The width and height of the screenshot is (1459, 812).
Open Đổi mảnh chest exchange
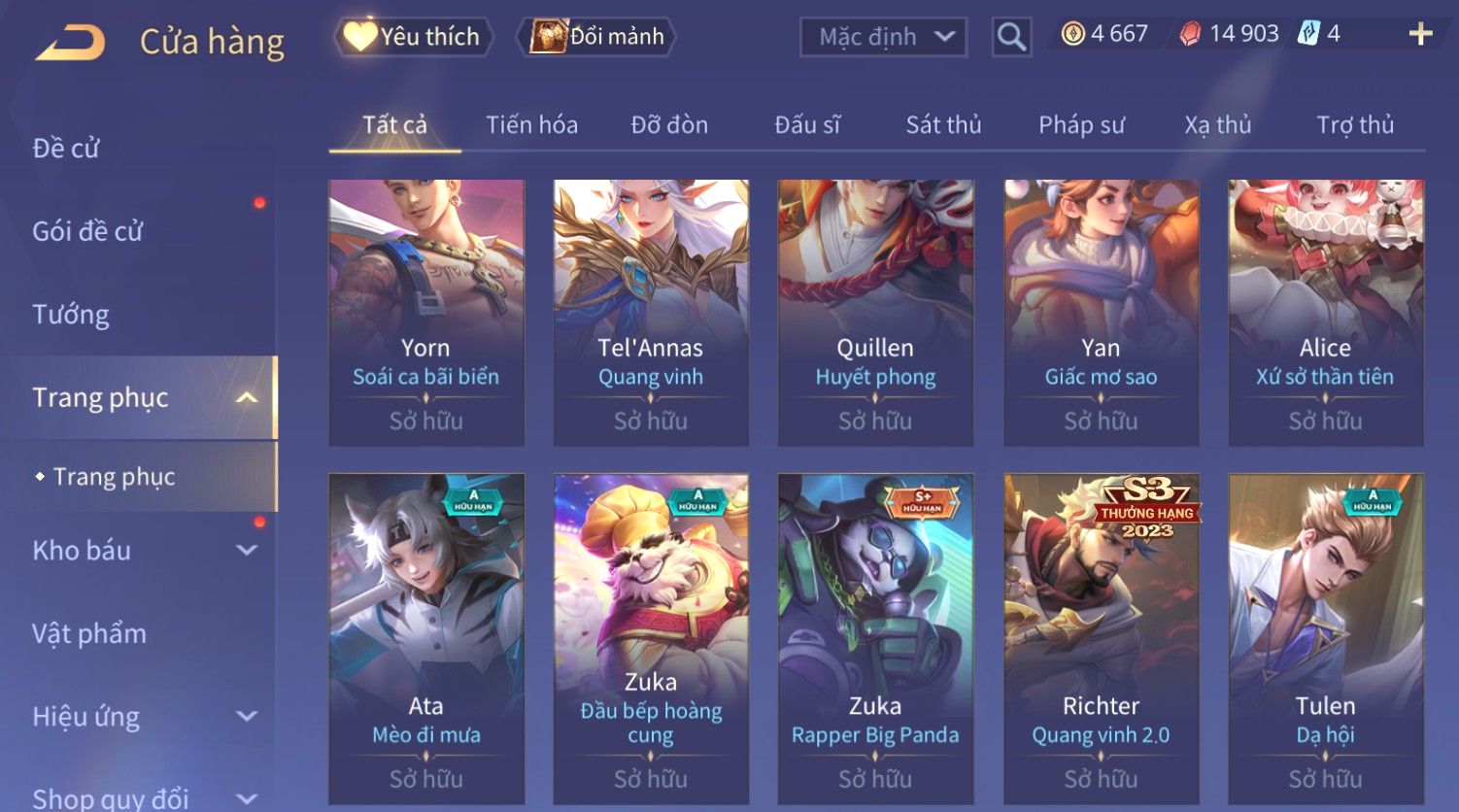click(597, 37)
